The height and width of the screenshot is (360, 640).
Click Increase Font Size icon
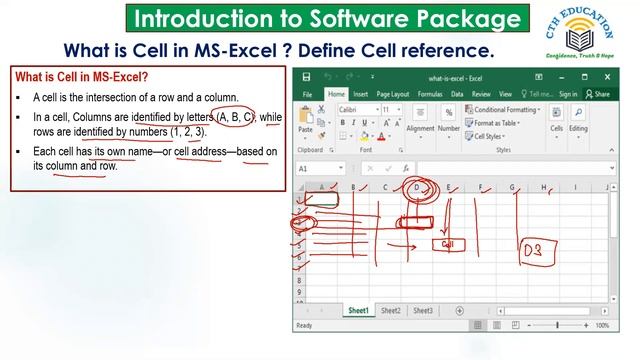click(386, 123)
